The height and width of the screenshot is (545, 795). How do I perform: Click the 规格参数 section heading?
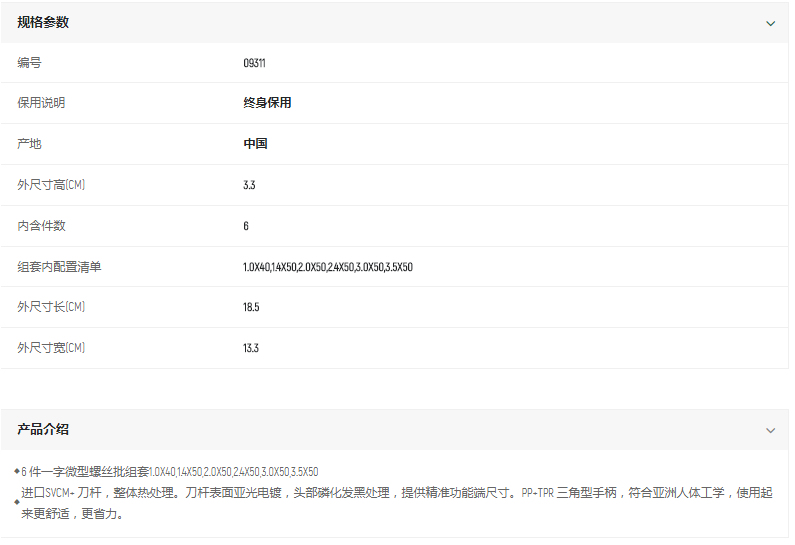click(x=43, y=22)
